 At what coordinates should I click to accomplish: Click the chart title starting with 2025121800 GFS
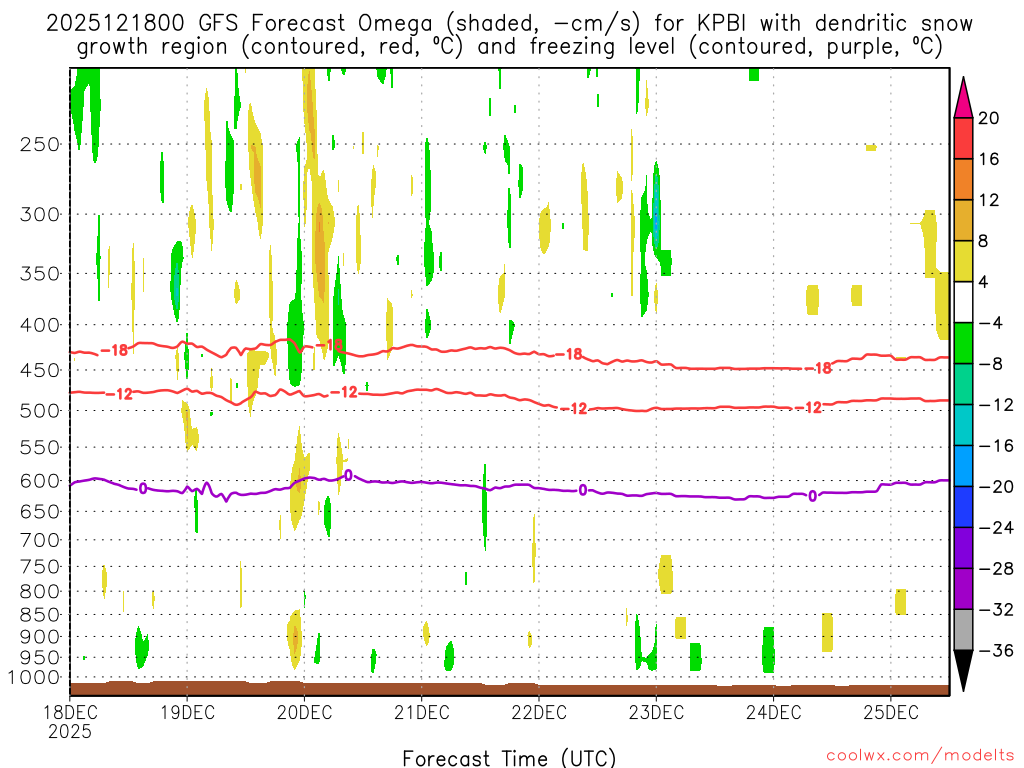[509, 35]
